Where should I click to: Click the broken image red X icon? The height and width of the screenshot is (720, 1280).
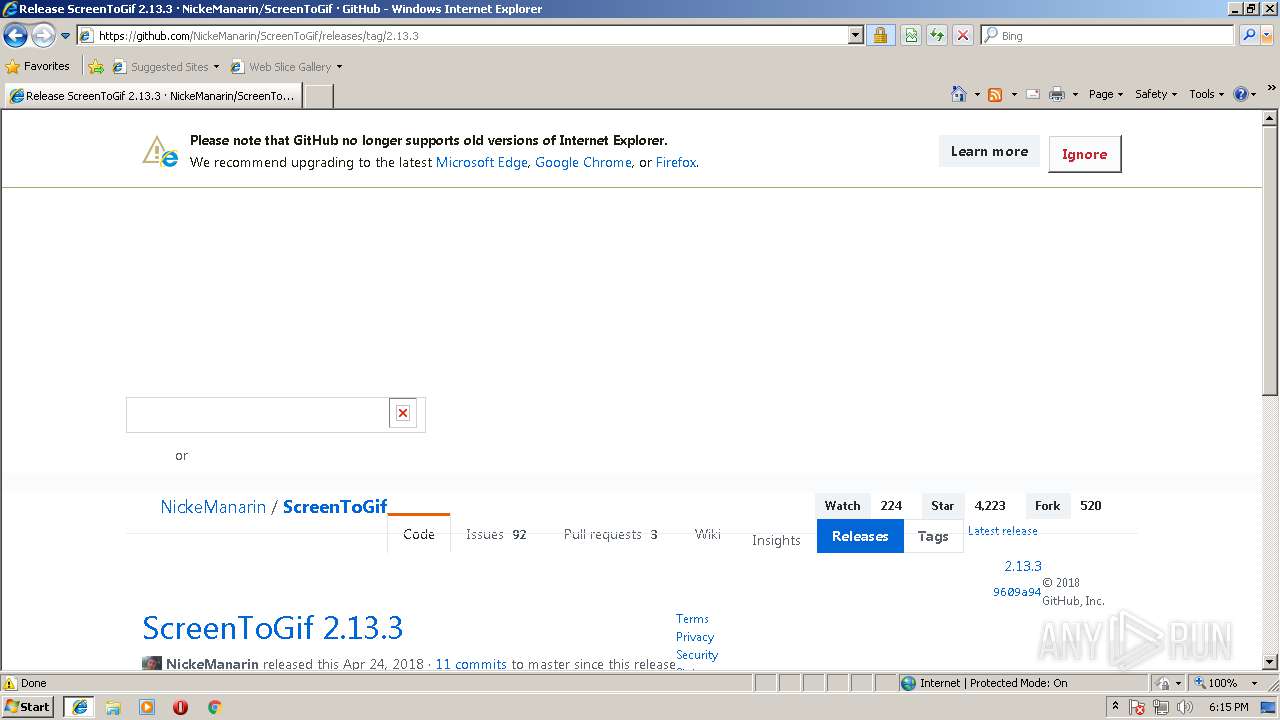(403, 413)
